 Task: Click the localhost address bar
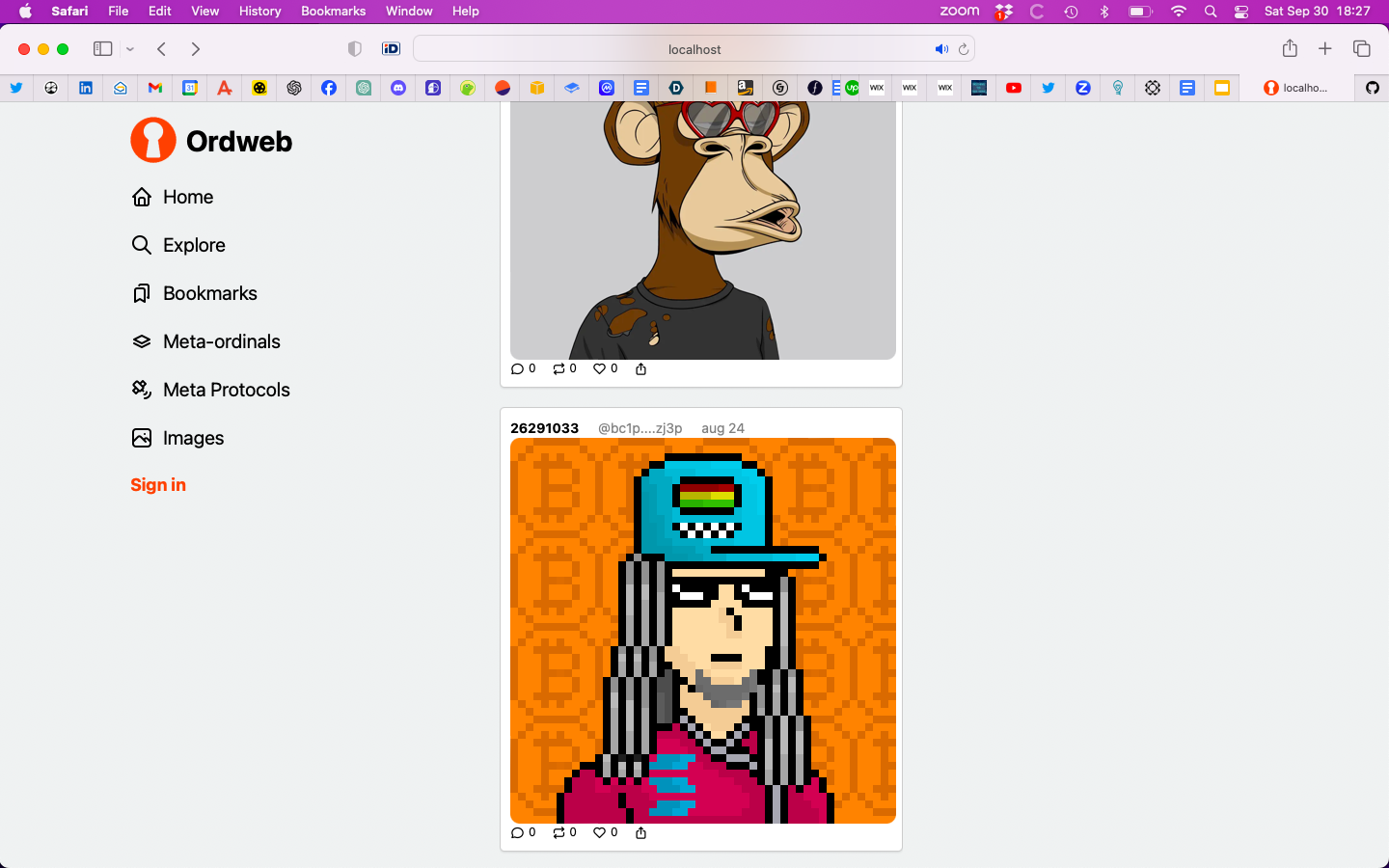click(694, 49)
